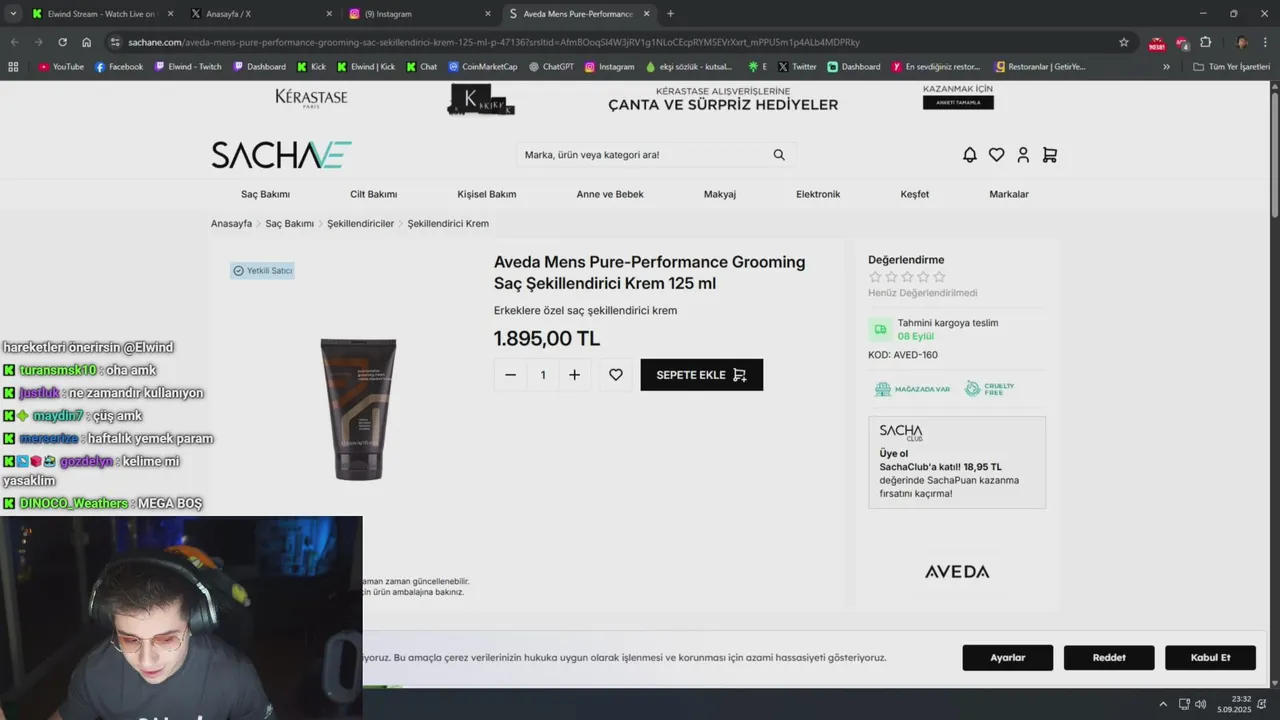Open the taskbar volume icon
This screenshot has width=1280, height=720.
[x=1200, y=704]
